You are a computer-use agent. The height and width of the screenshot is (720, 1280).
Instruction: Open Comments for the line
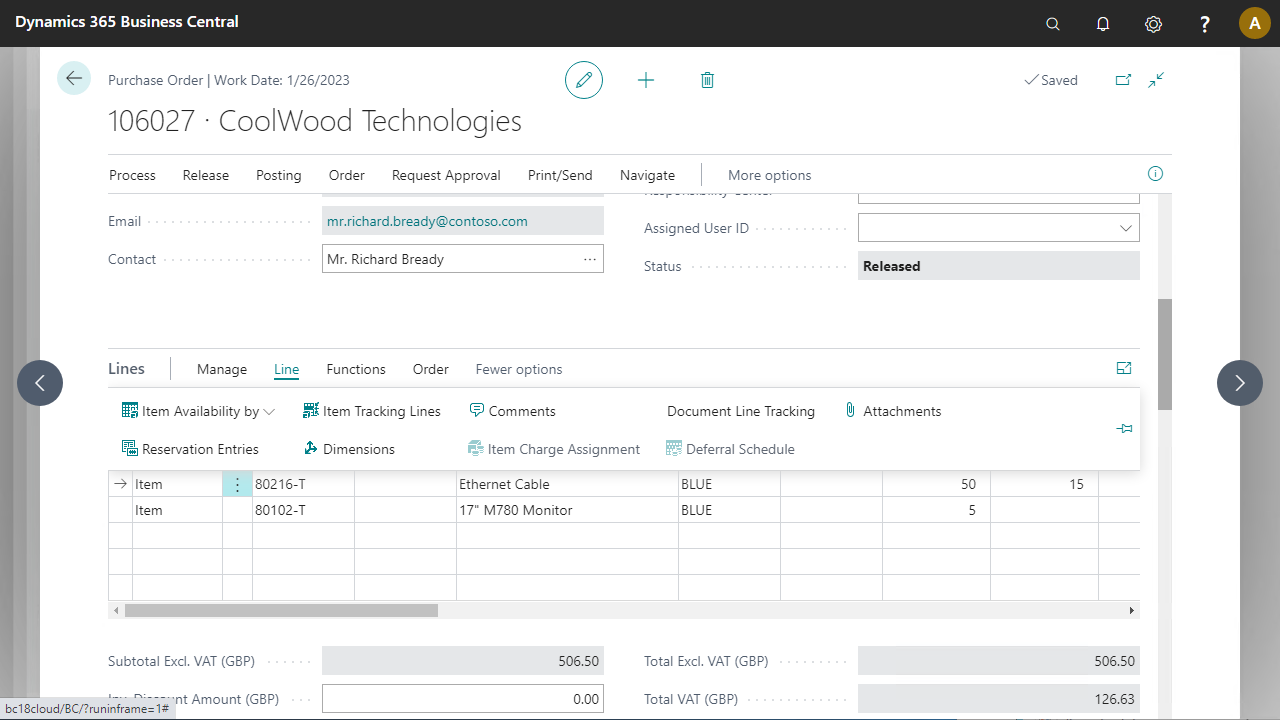tap(512, 411)
